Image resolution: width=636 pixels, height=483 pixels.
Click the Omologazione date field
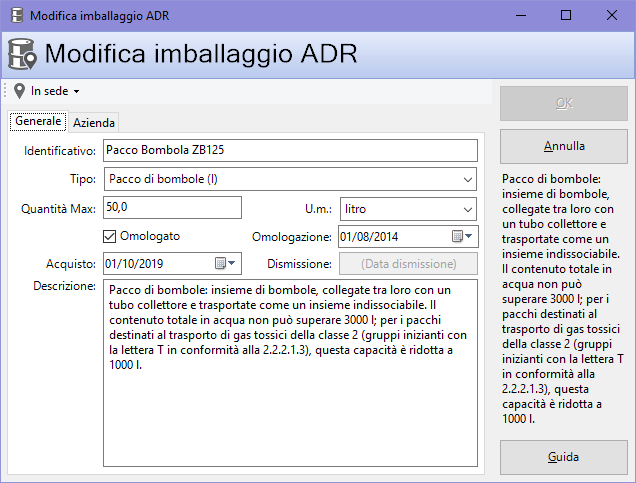[390, 237]
